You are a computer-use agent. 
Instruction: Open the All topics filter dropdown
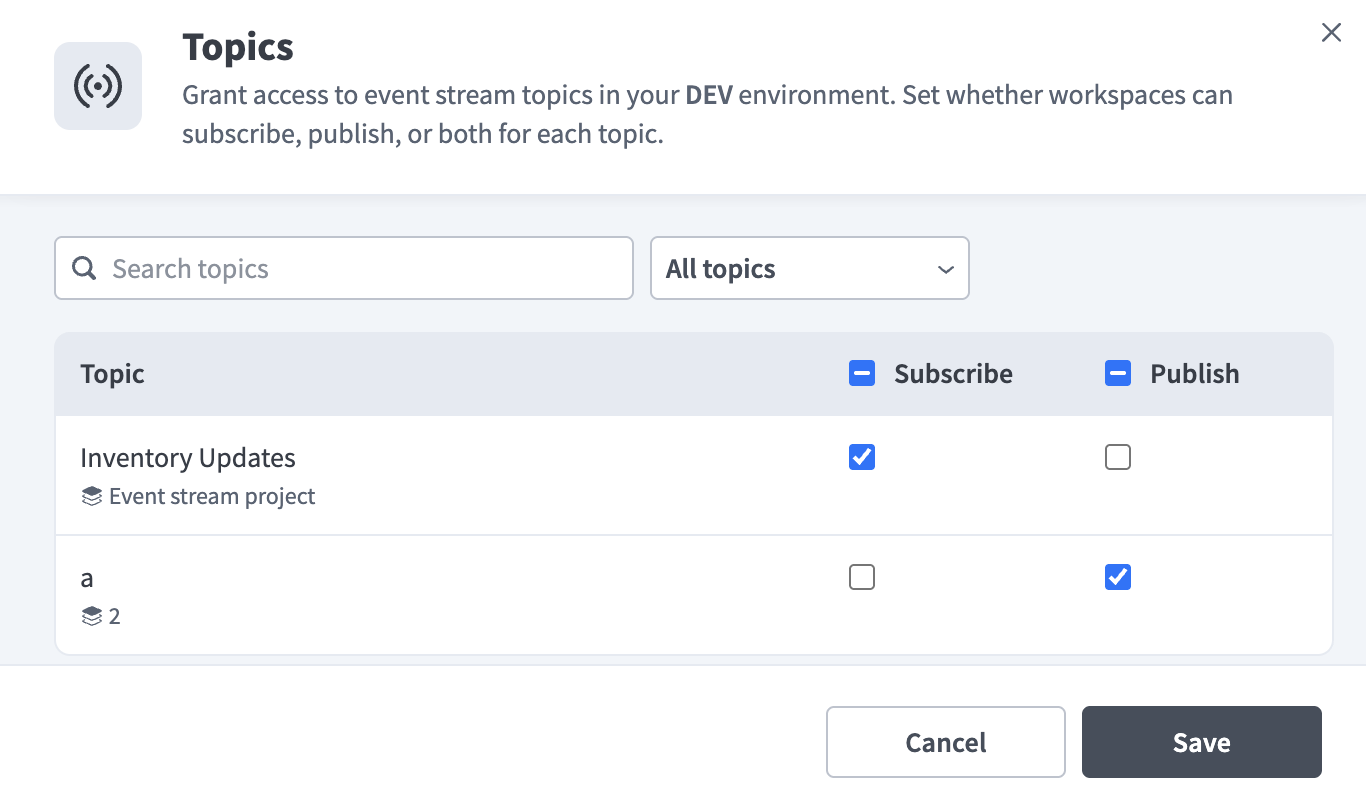coord(810,268)
